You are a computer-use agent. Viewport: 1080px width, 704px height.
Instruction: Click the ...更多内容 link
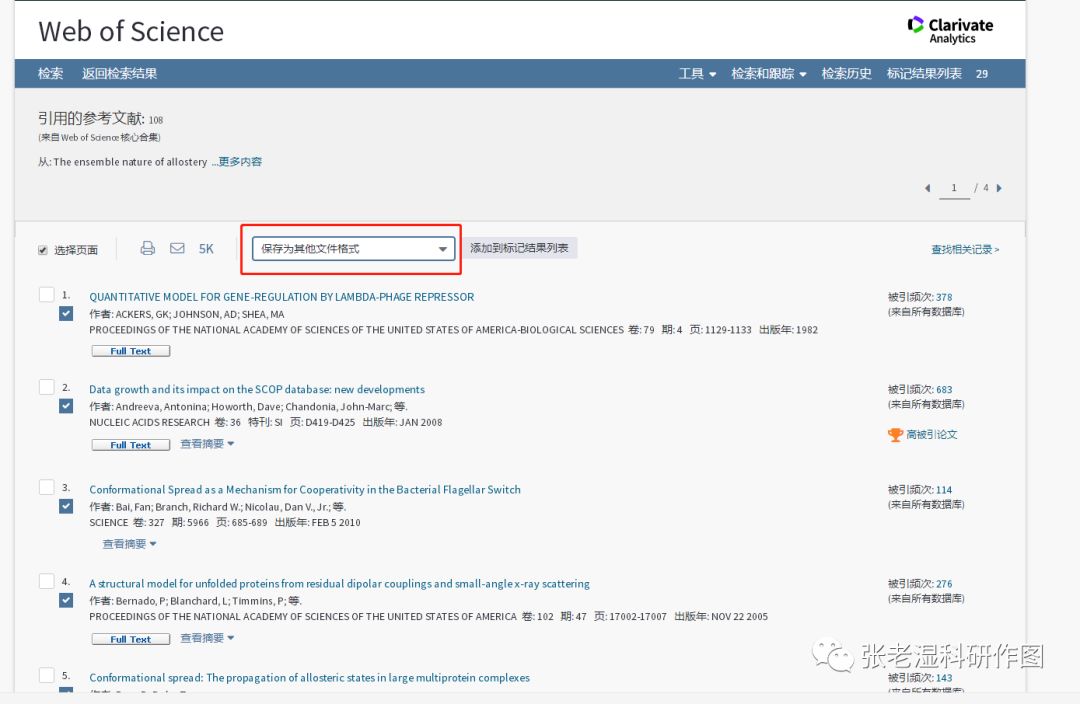tap(236, 162)
